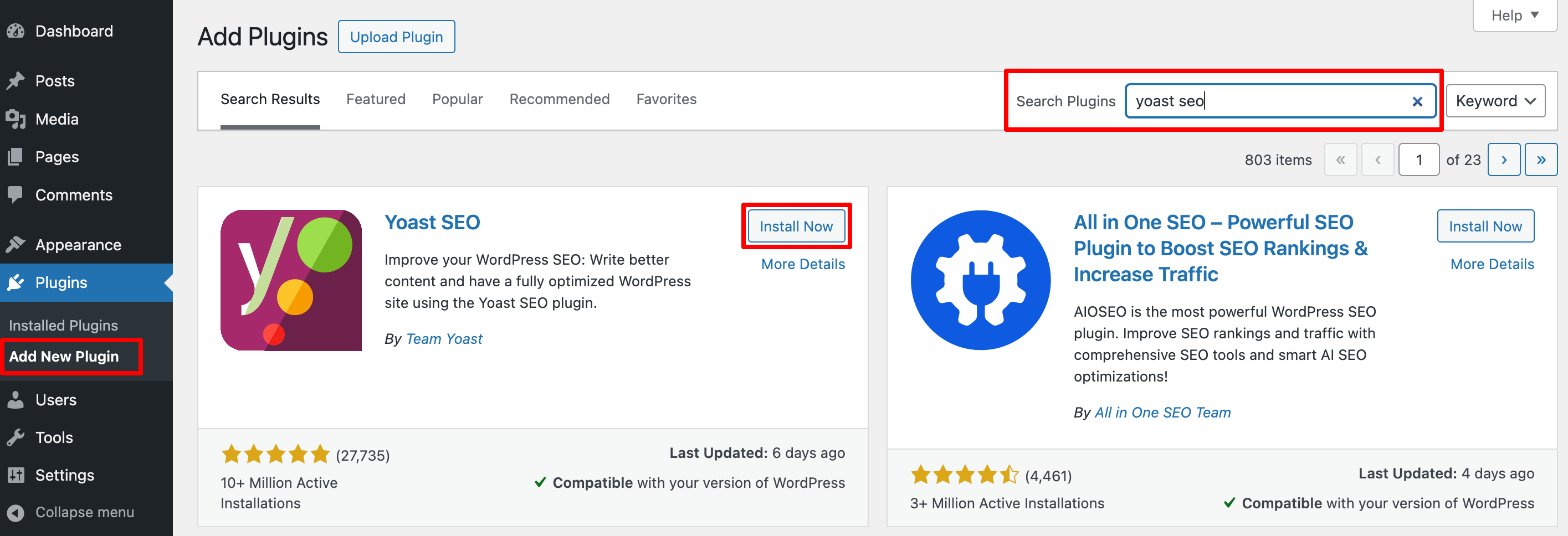
Task: Click the Tools wrench icon
Action: click(16, 437)
